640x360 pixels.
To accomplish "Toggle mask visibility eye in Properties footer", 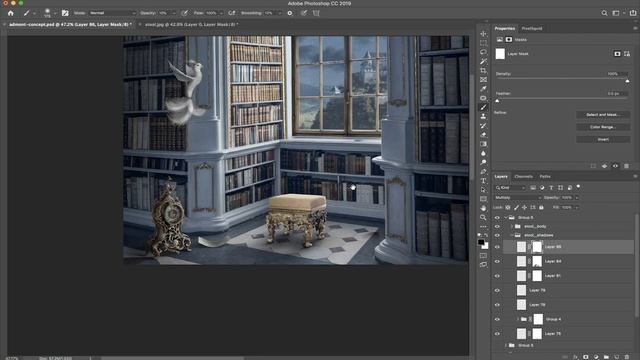I will coord(615,166).
